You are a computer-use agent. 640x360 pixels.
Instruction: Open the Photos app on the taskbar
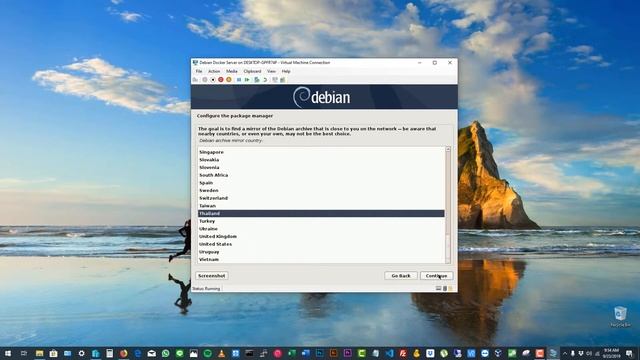click(x=193, y=353)
